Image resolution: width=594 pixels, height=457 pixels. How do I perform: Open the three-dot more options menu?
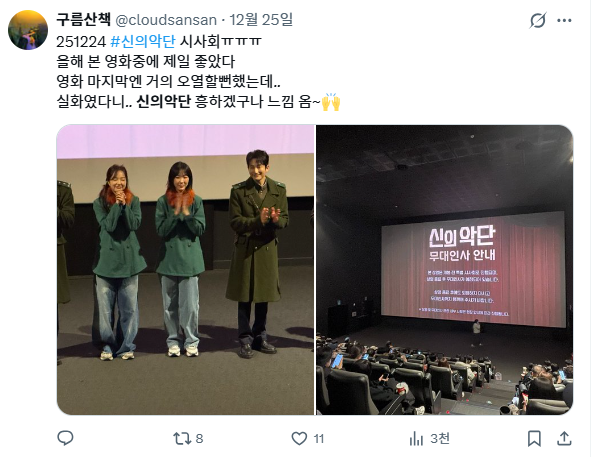[x=564, y=20]
